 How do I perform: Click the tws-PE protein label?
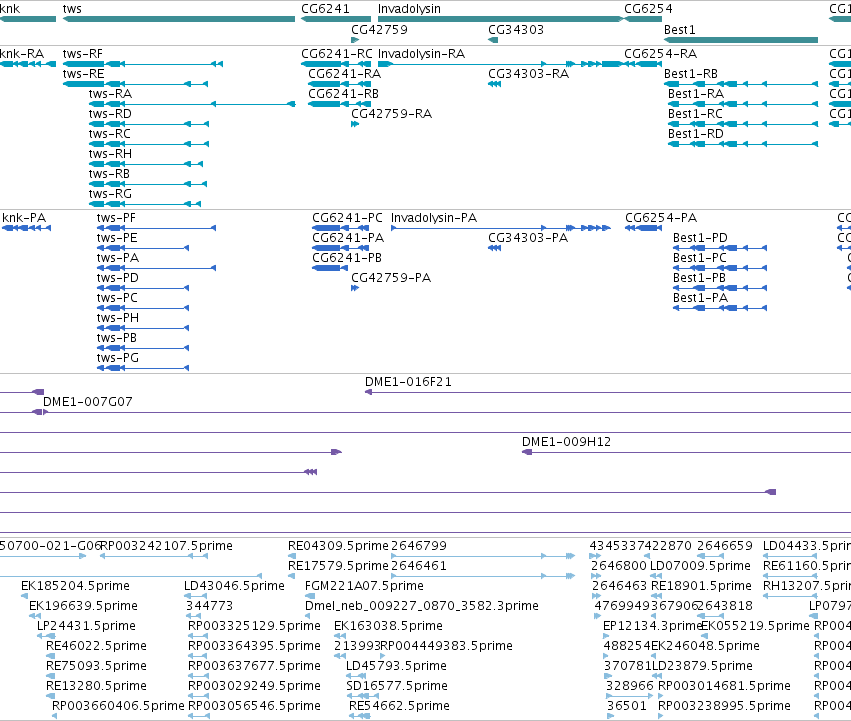[x=117, y=238]
